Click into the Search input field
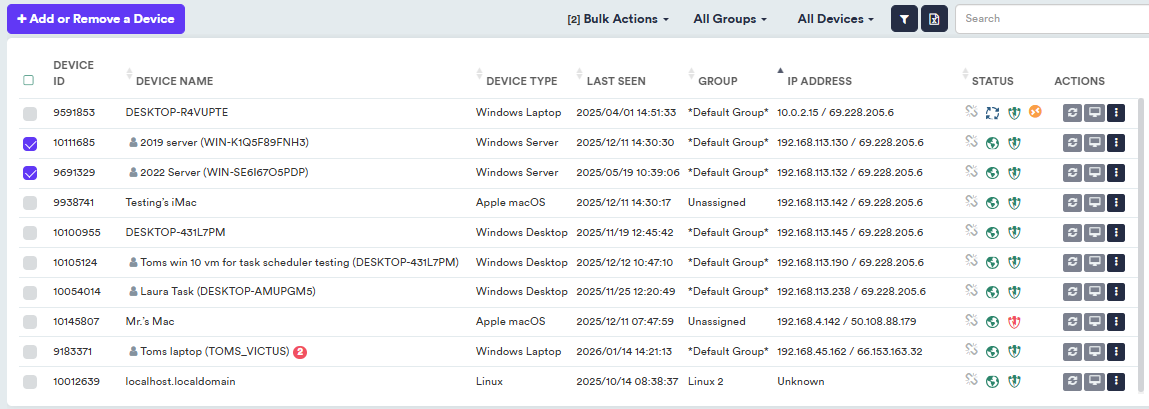Image resolution: width=1149 pixels, height=409 pixels. (1050, 19)
